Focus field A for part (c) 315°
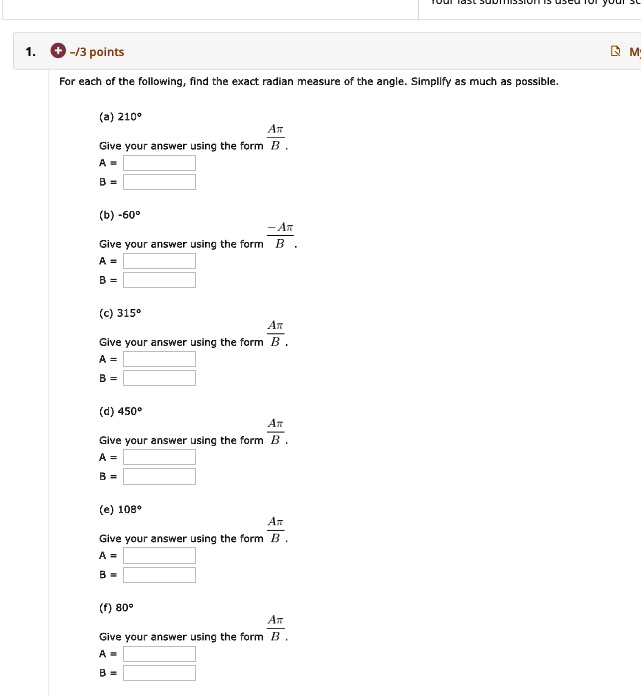The height and width of the screenshot is (697, 641). 159,359
